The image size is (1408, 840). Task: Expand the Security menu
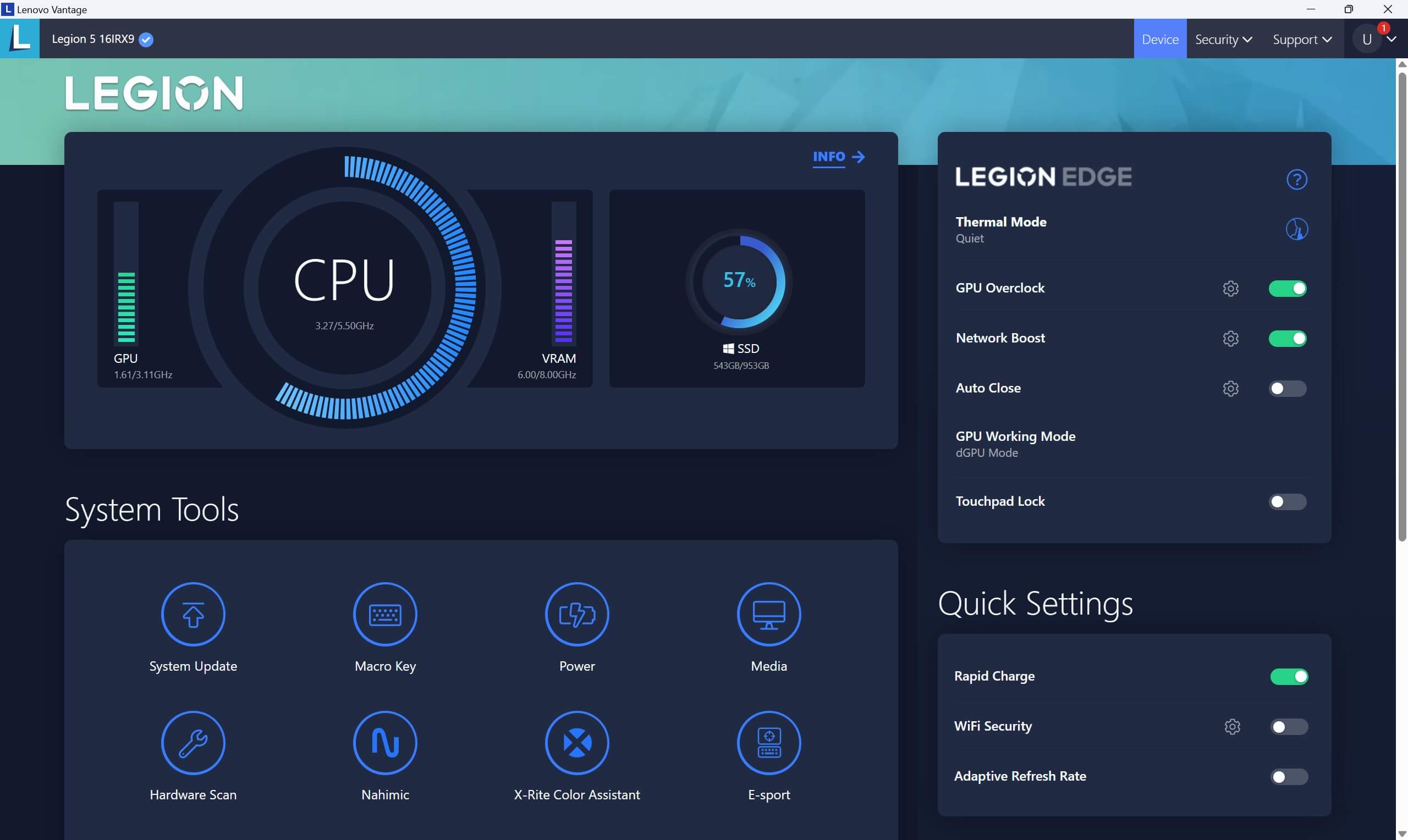(1223, 38)
